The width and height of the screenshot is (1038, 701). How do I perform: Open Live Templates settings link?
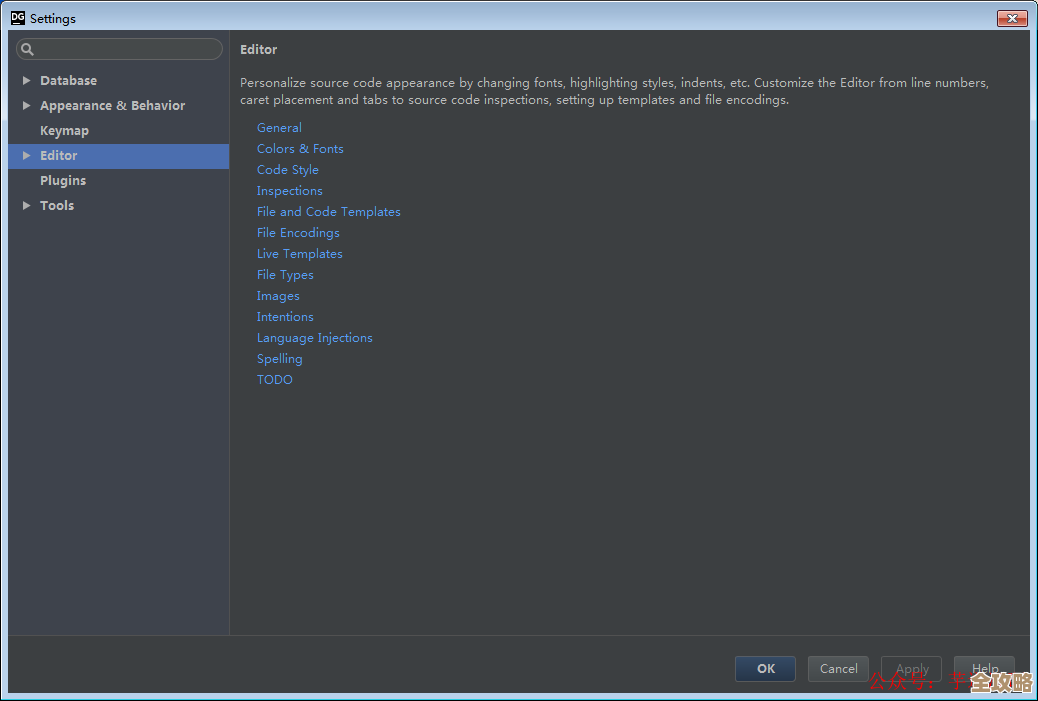point(299,253)
